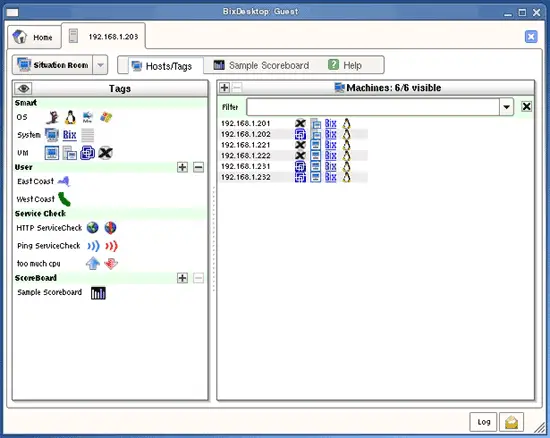
Task: Click the Ping ServiceCheck label
Action: [x=49, y=246]
